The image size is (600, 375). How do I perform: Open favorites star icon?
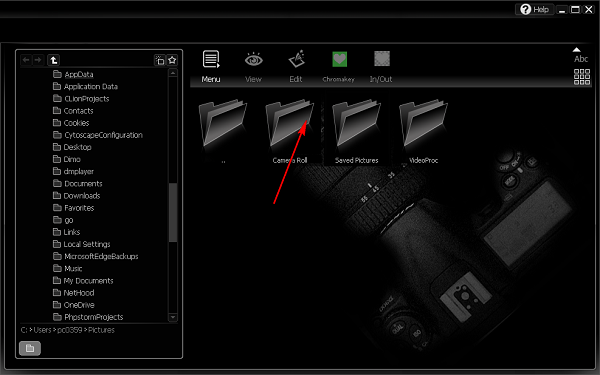tap(172, 60)
